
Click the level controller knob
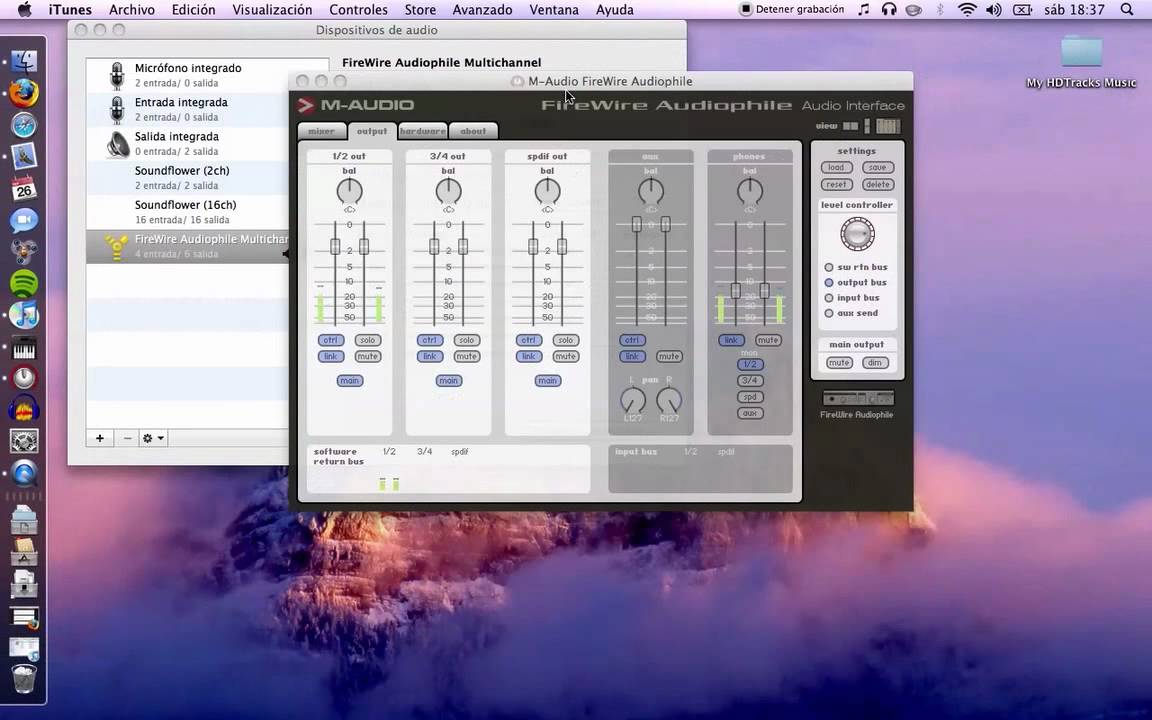pos(857,235)
